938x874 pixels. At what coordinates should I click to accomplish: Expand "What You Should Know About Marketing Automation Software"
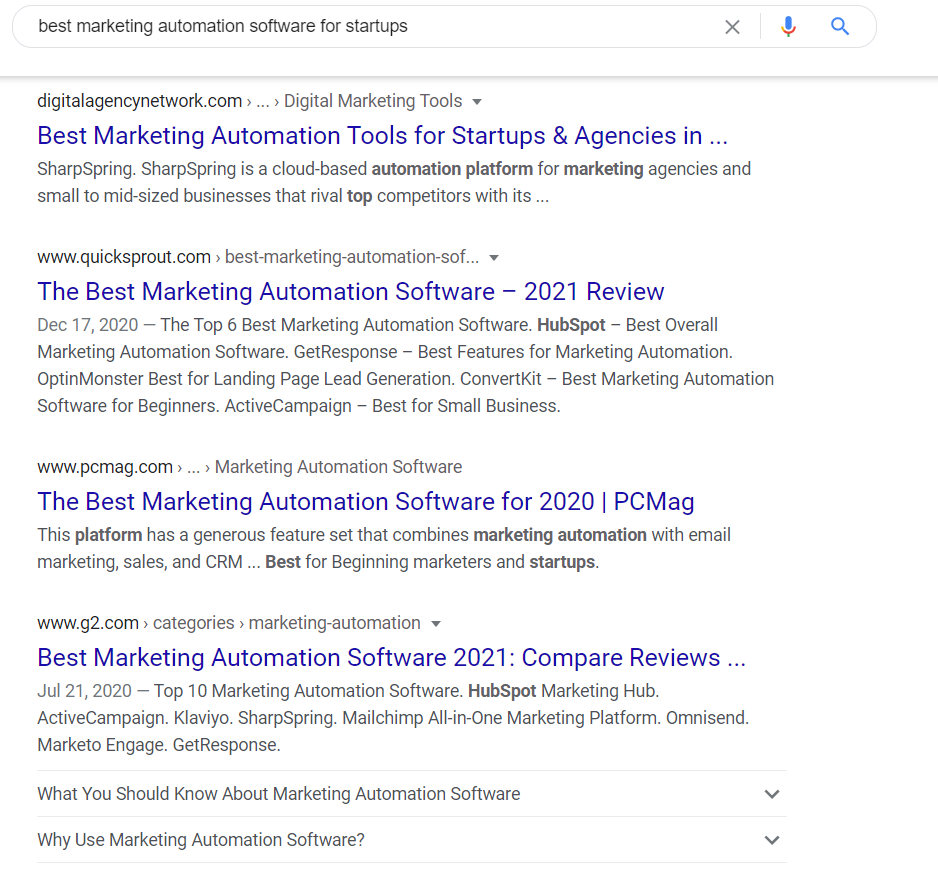click(412, 794)
